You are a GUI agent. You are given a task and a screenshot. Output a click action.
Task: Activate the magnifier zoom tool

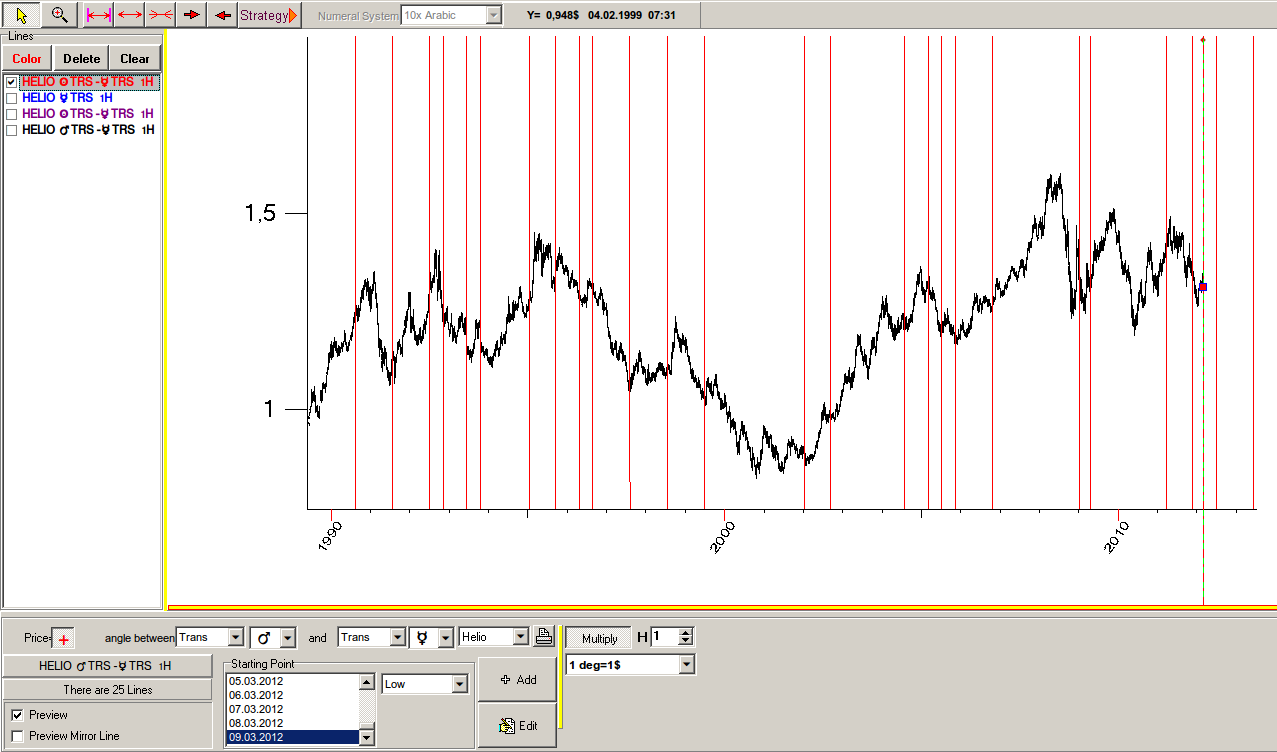coord(60,15)
